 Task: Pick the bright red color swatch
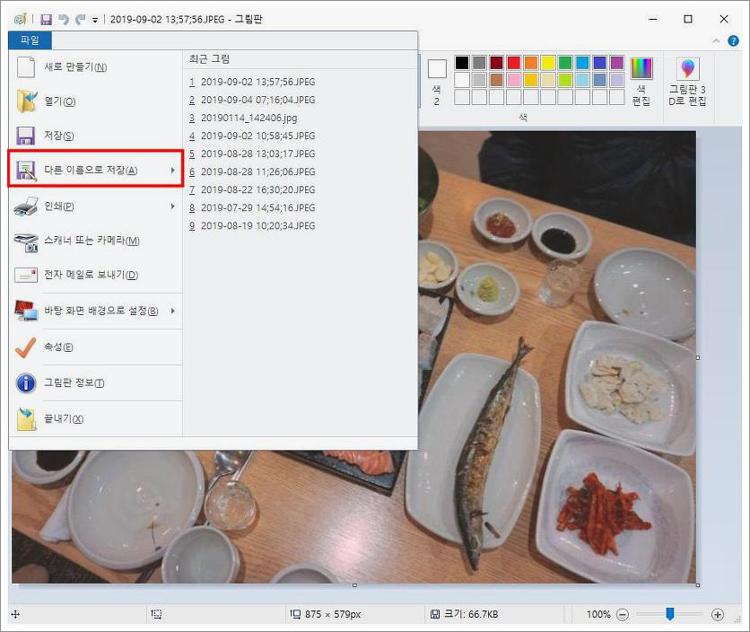point(514,63)
